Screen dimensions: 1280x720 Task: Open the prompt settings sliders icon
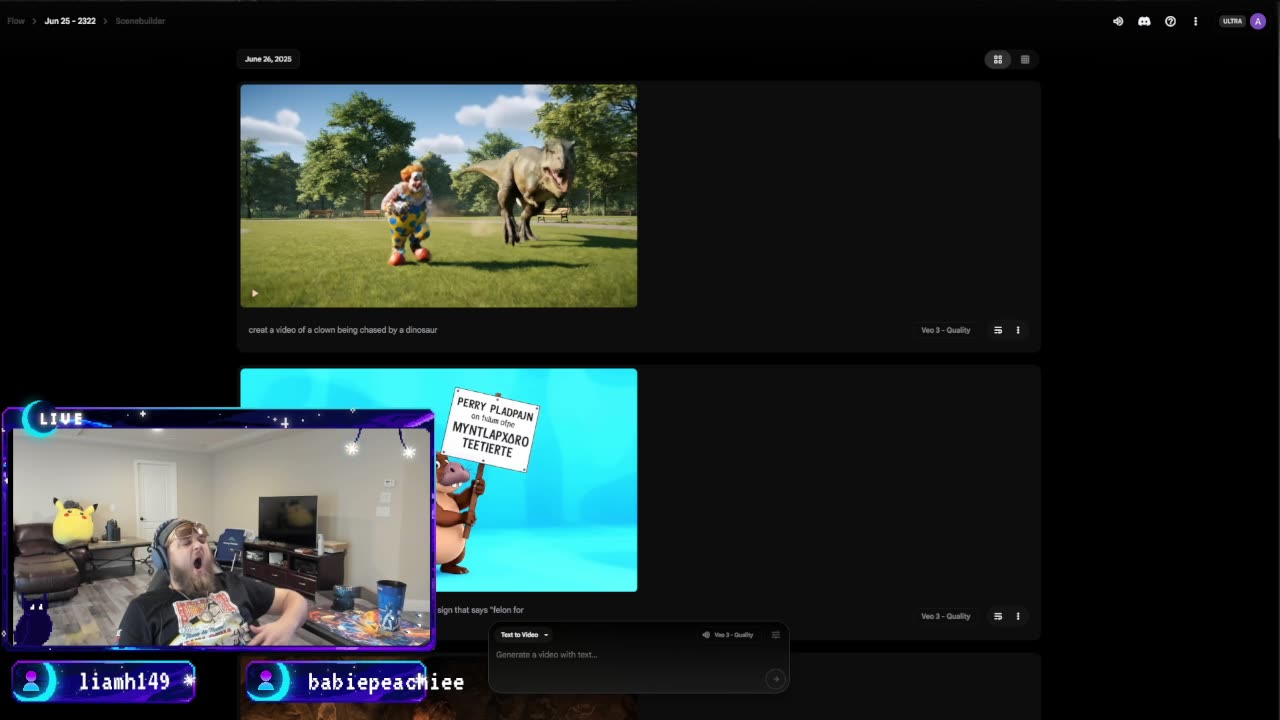tap(775, 635)
